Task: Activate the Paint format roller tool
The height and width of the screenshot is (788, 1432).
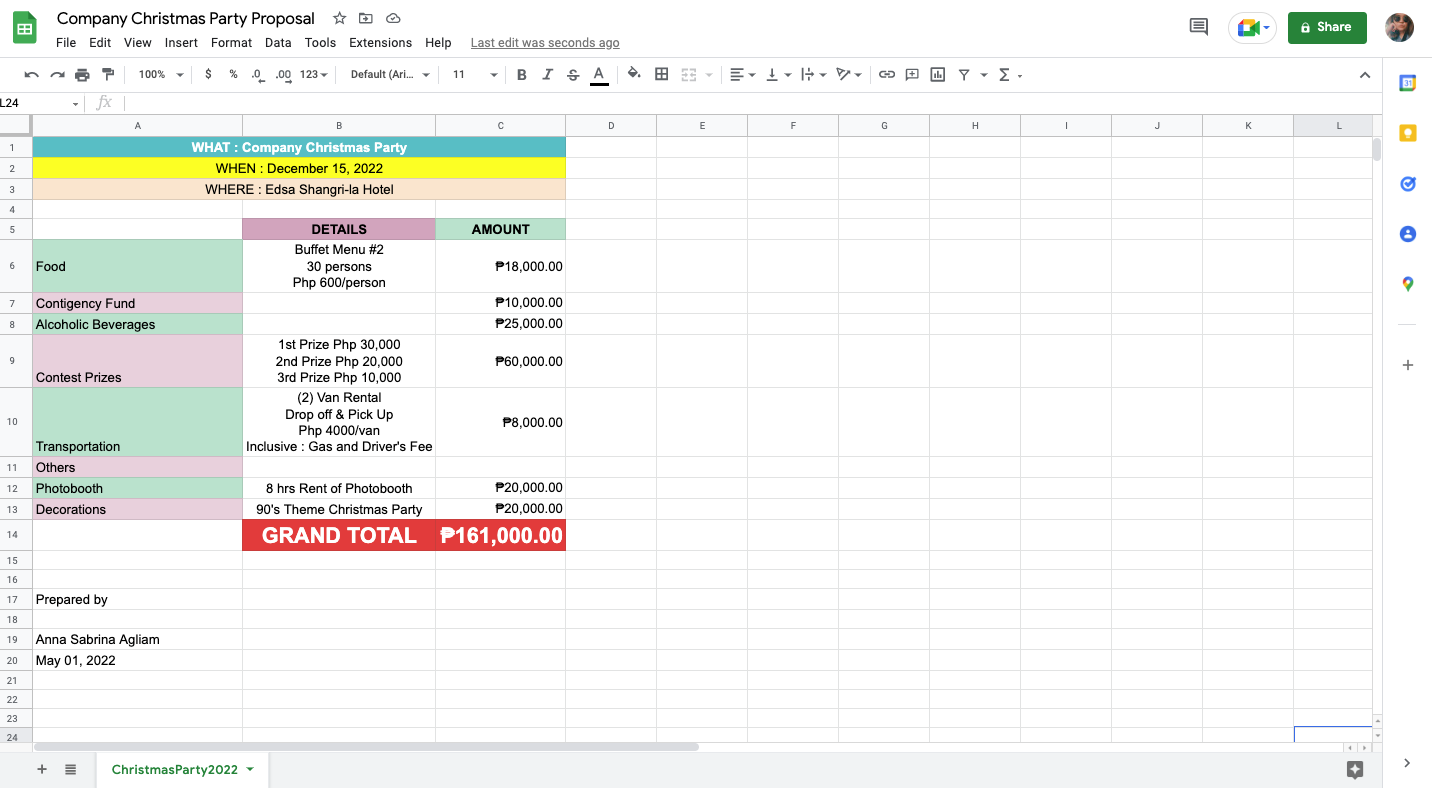Action: pyautogui.click(x=108, y=75)
